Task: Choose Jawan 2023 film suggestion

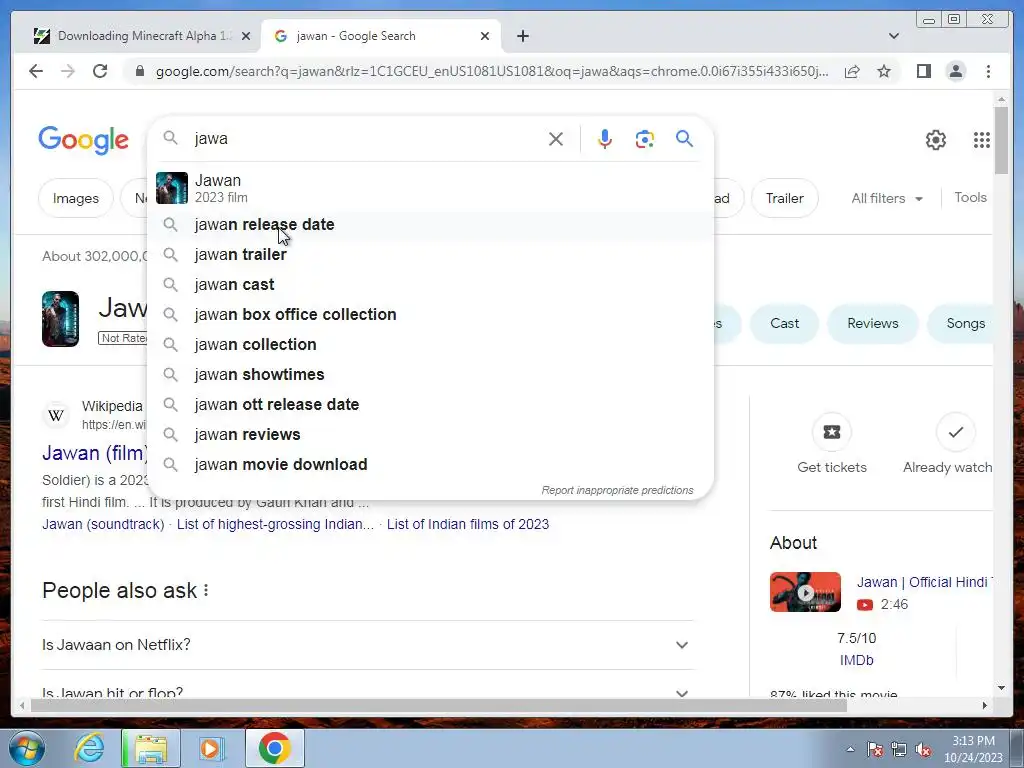Action: [x=431, y=188]
